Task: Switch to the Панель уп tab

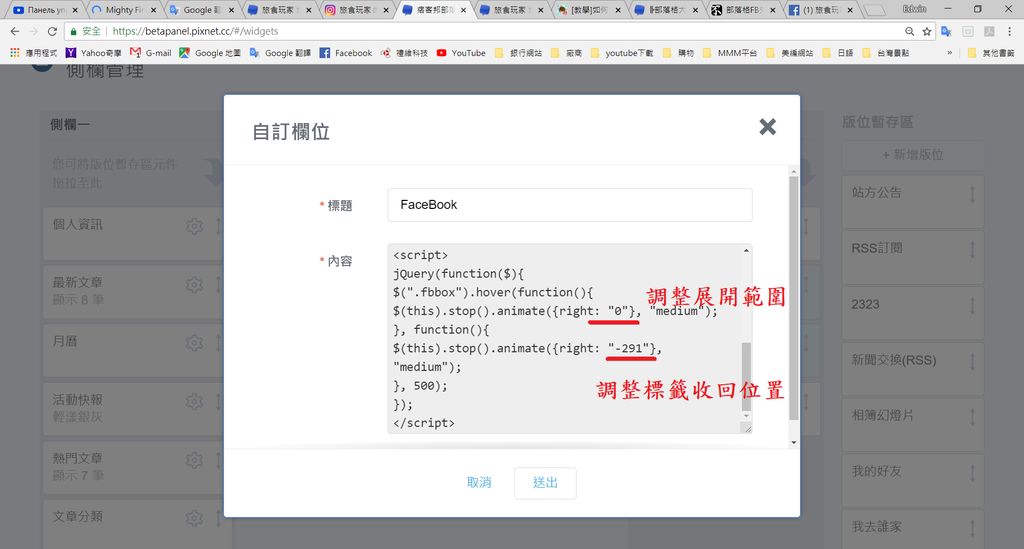Action: [45, 10]
